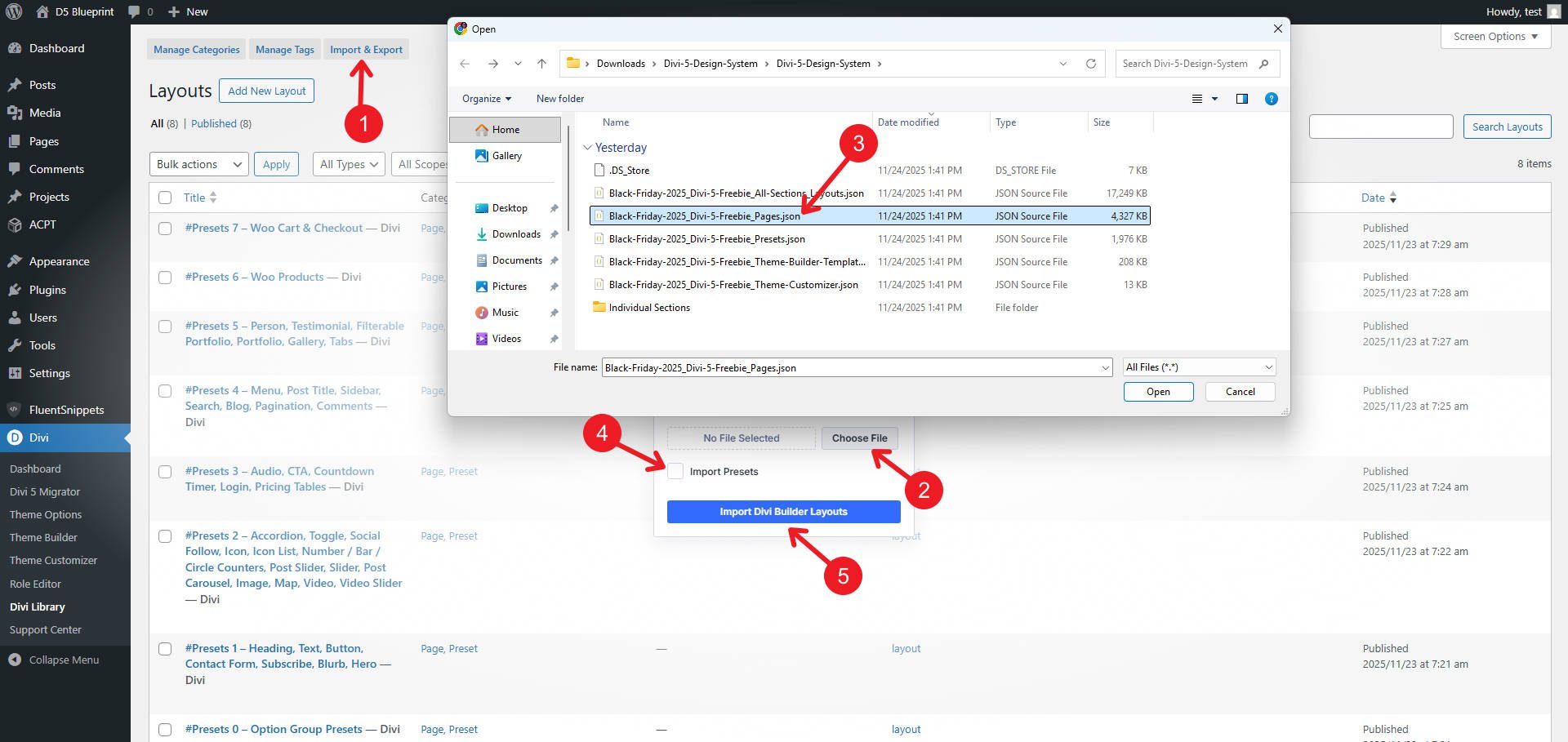Select Theme Builder from the Divi submenu

tap(43, 537)
